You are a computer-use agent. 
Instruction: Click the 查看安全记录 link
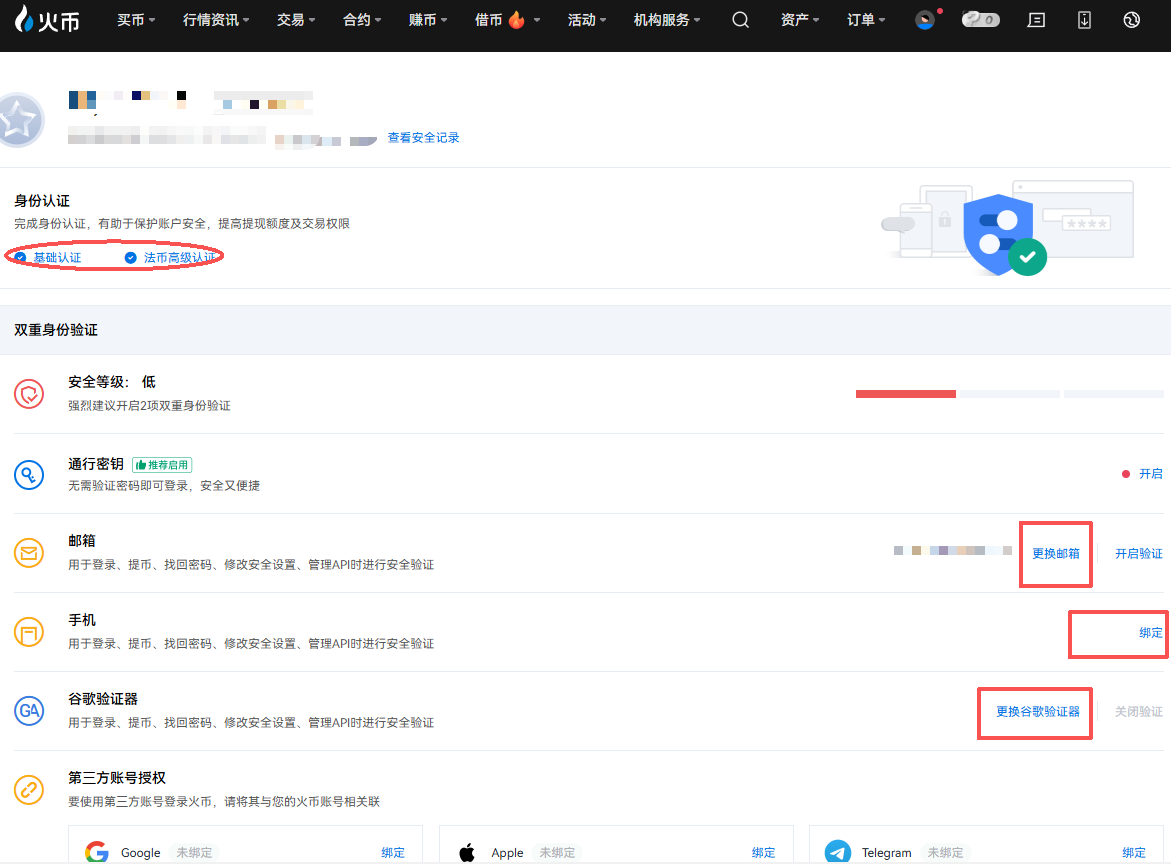(423, 138)
